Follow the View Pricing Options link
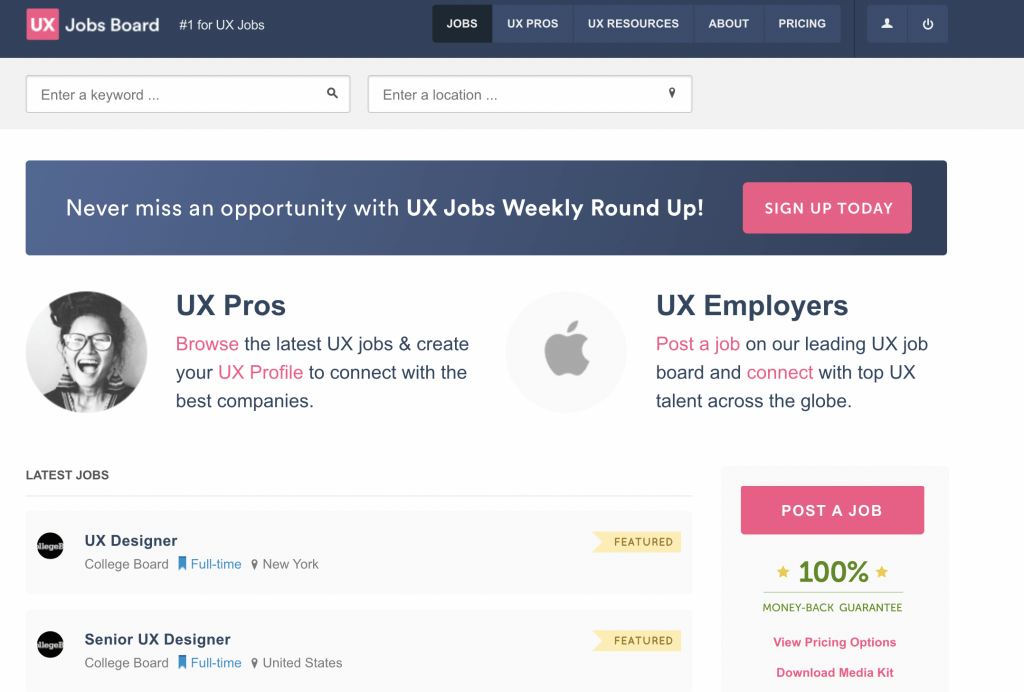 (834, 642)
